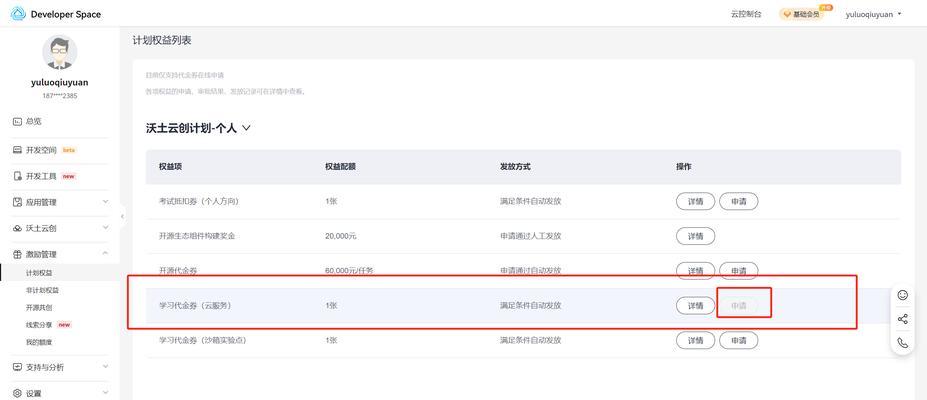Click 详情 for 学习代金券（沙箱实验点）

point(696,340)
